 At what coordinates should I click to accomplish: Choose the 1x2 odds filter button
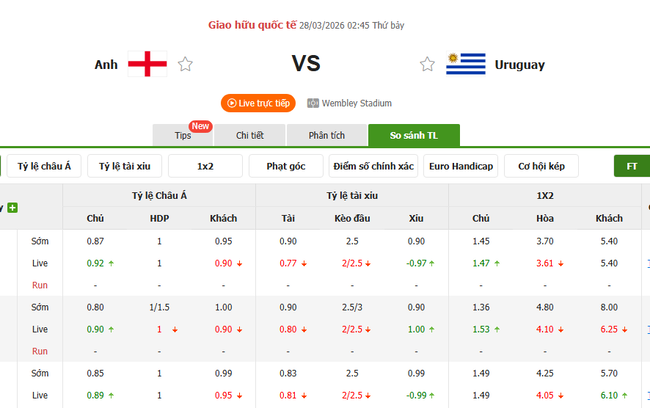pos(205,166)
